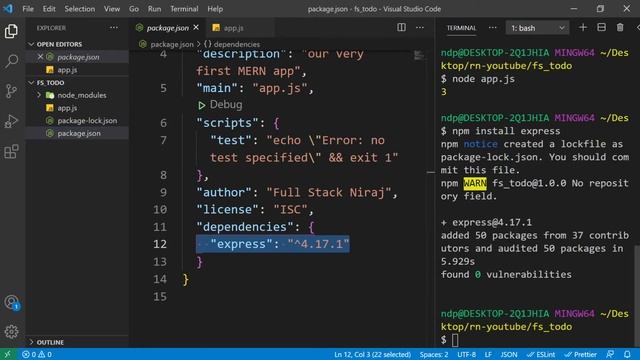
Task: Close the package.json editor tab
Action: pyautogui.click(x=196, y=27)
